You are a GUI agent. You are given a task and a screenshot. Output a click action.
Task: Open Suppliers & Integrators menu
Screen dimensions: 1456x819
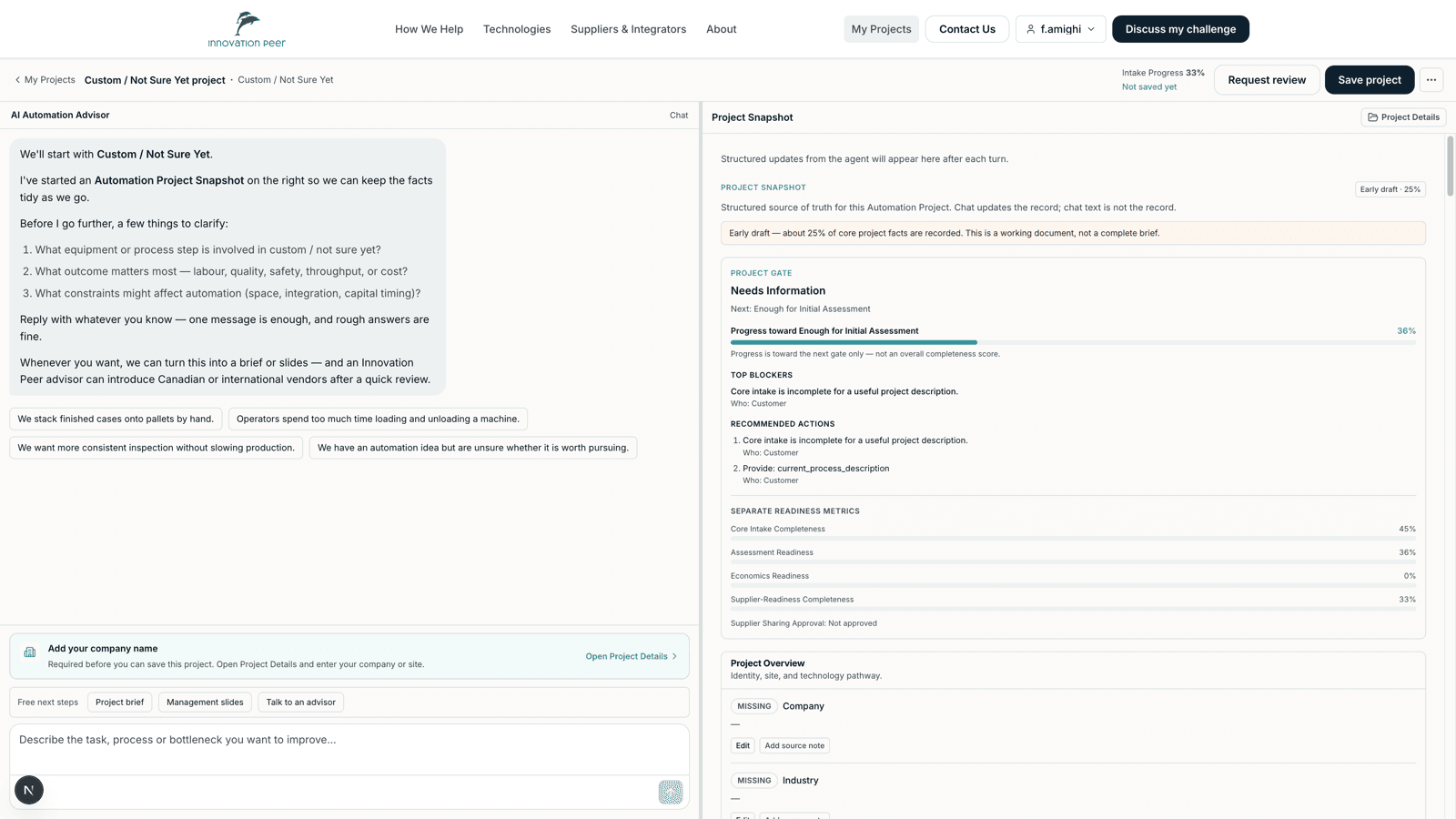click(628, 29)
